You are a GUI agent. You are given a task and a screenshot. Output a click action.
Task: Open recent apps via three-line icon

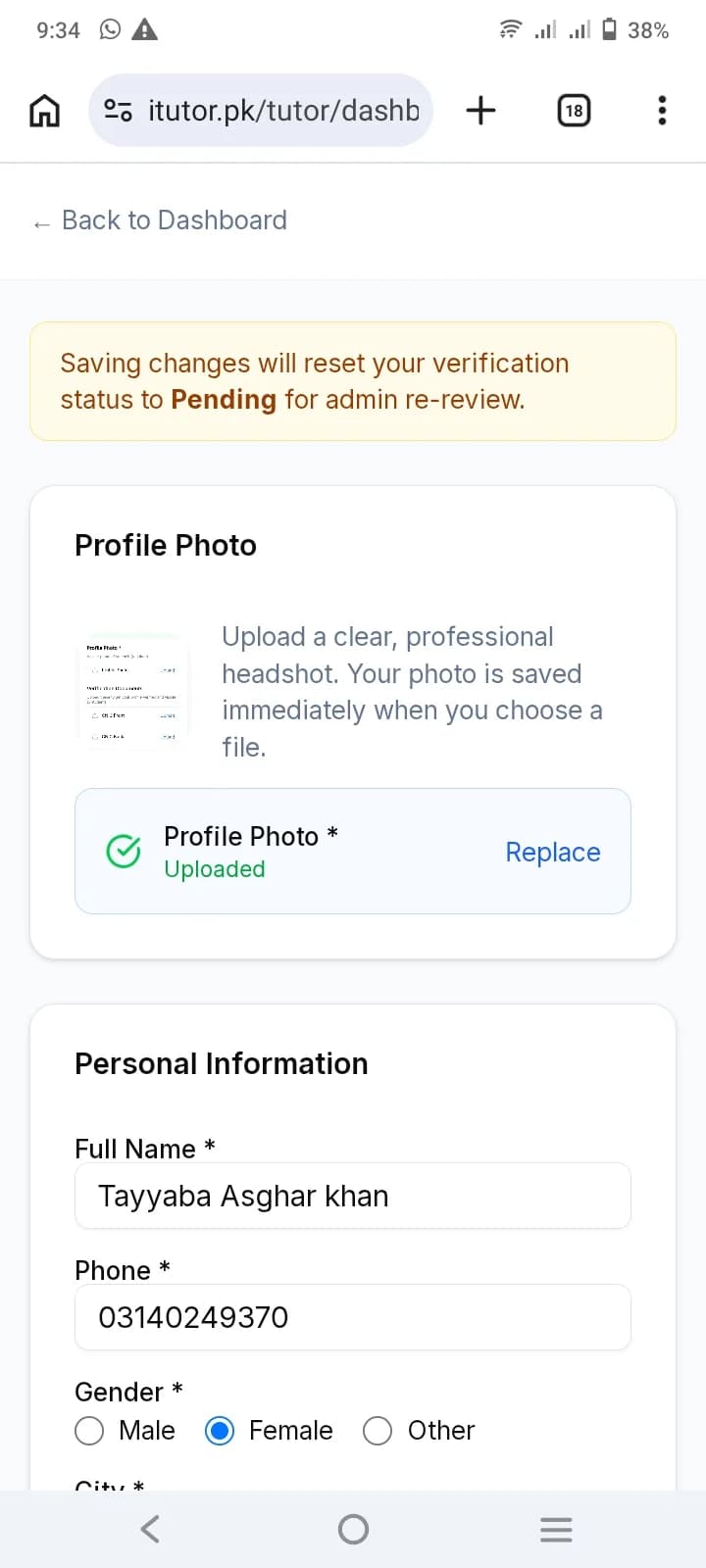click(x=556, y=1529)
